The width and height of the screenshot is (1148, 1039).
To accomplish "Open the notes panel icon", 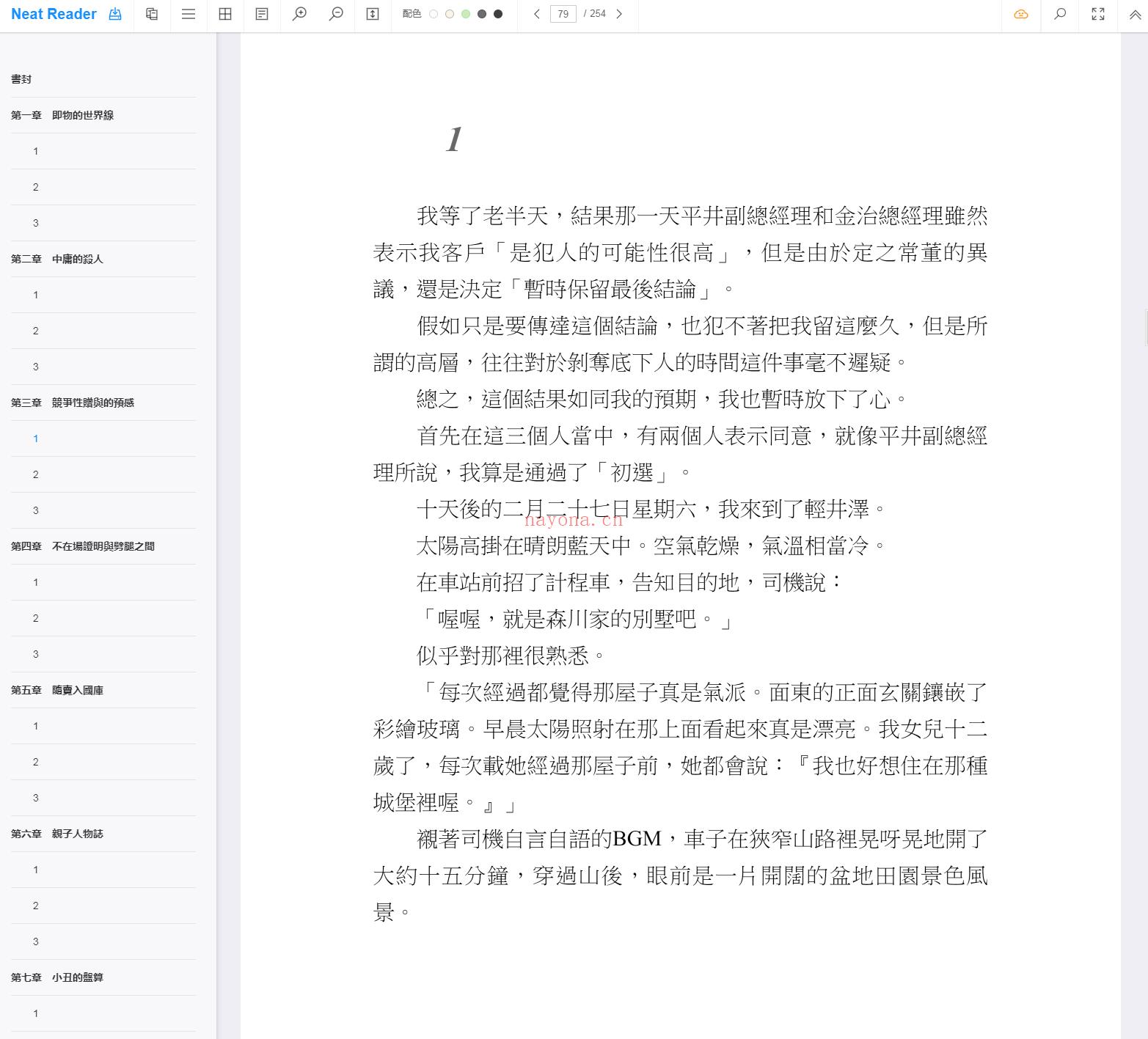I will (x=262, y=14).
